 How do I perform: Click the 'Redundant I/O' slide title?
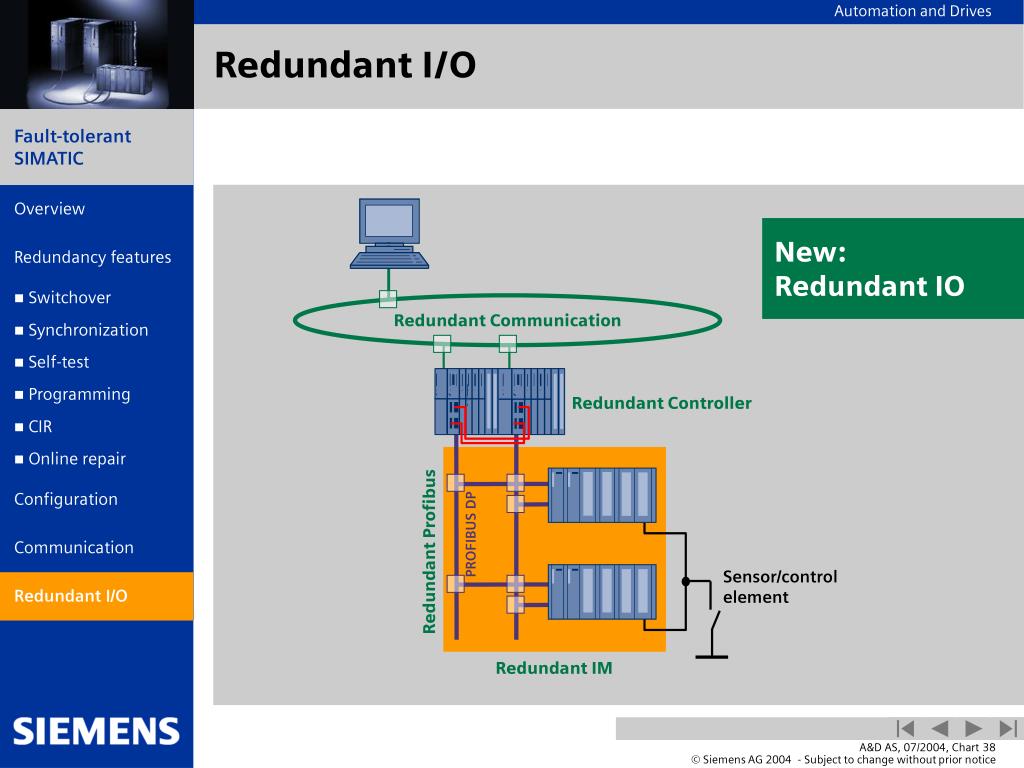click(345, 65)
